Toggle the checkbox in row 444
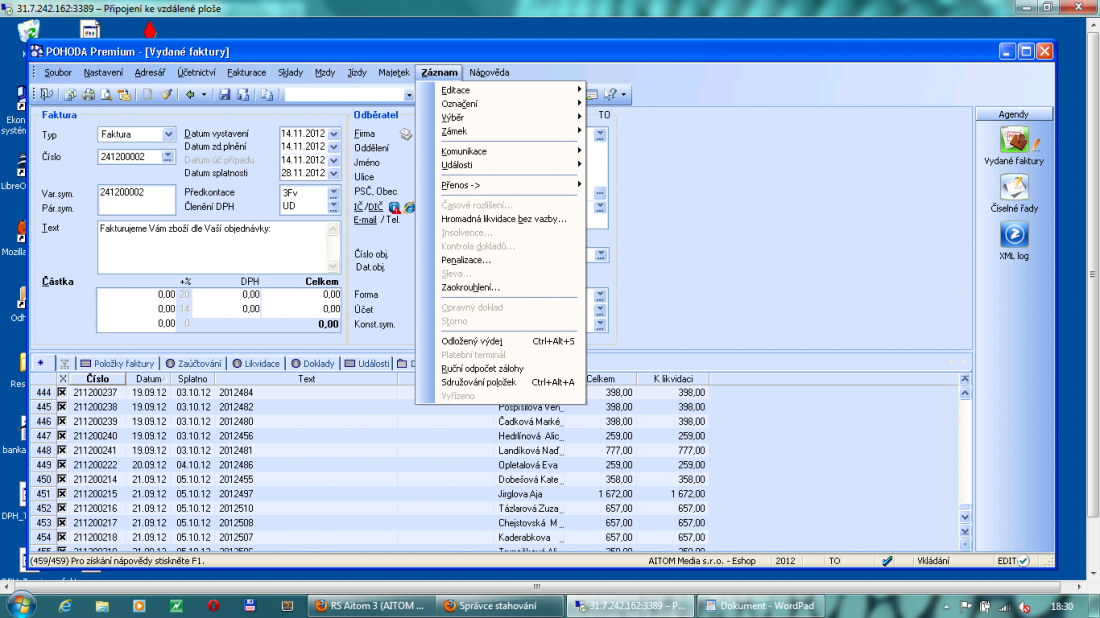Screen dimensions: 1100x618 62,393
